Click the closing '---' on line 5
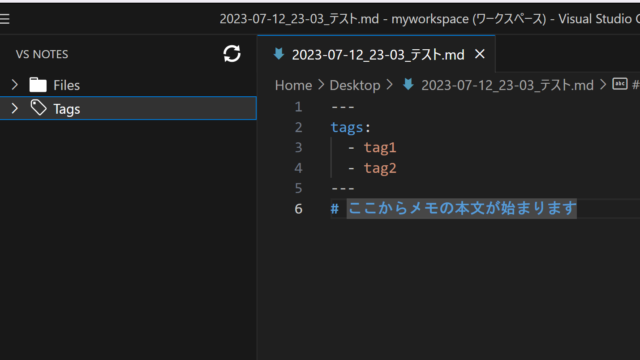 pyautogui.click(x=343, y=189)
